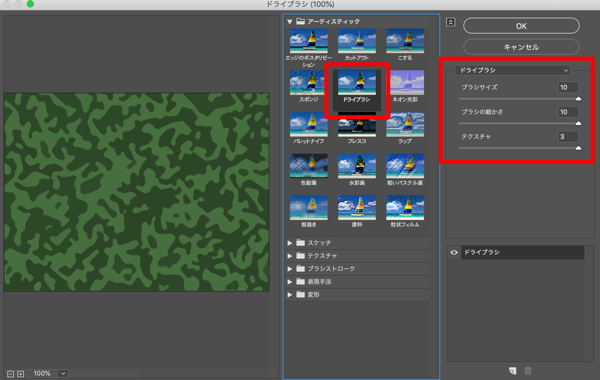Choose the ネオン光彩 filter thumbnail

[405, 83]
